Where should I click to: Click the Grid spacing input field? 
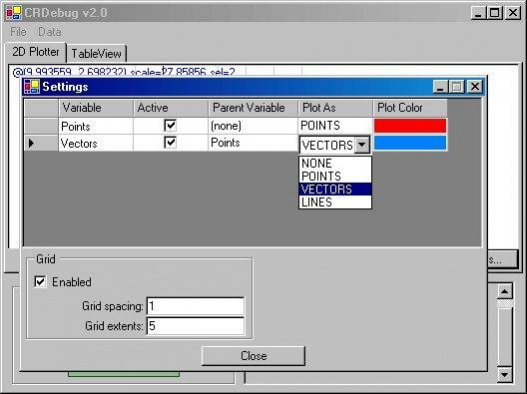click(x=195, y=306)
